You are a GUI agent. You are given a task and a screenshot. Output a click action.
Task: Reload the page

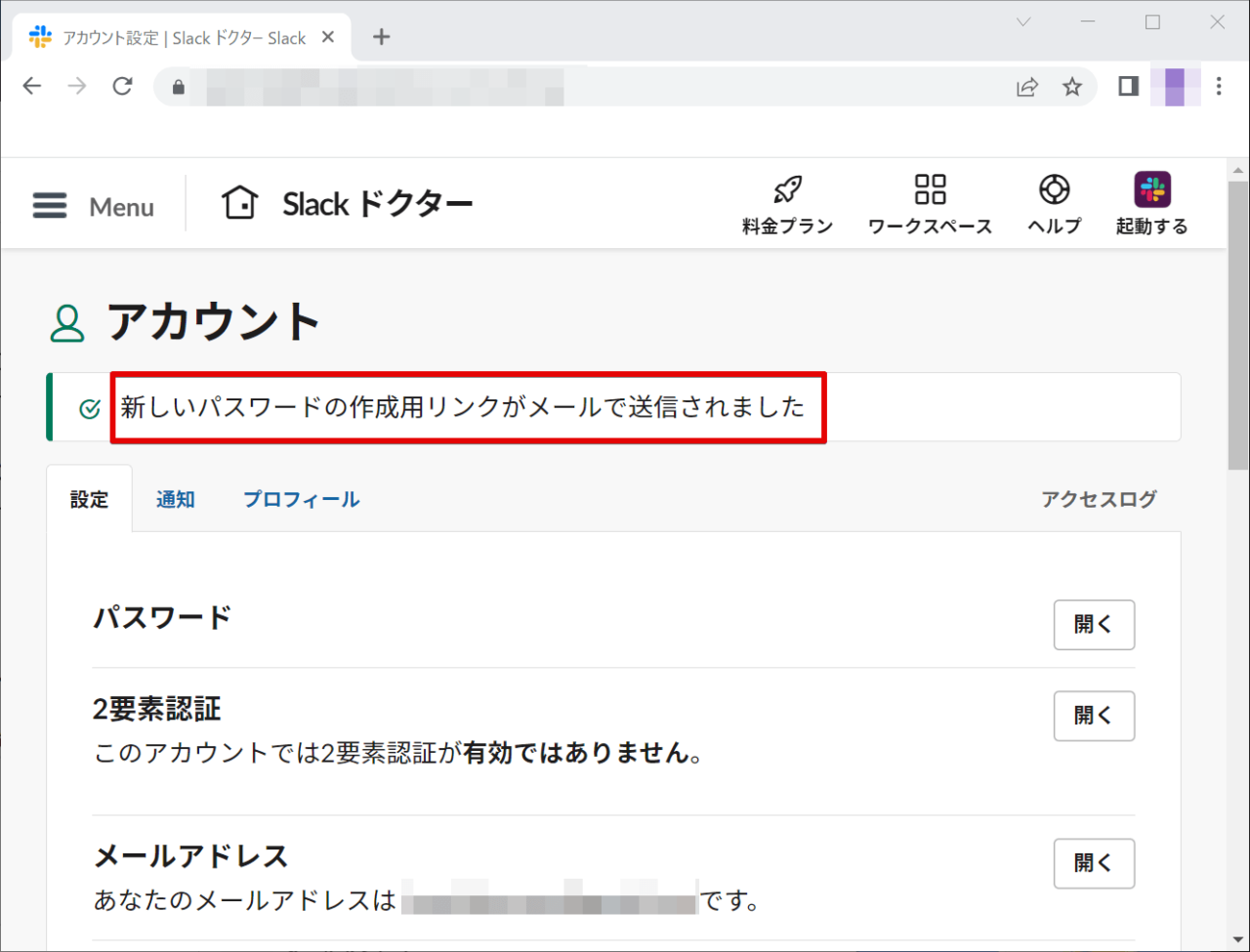coord(122,86)
